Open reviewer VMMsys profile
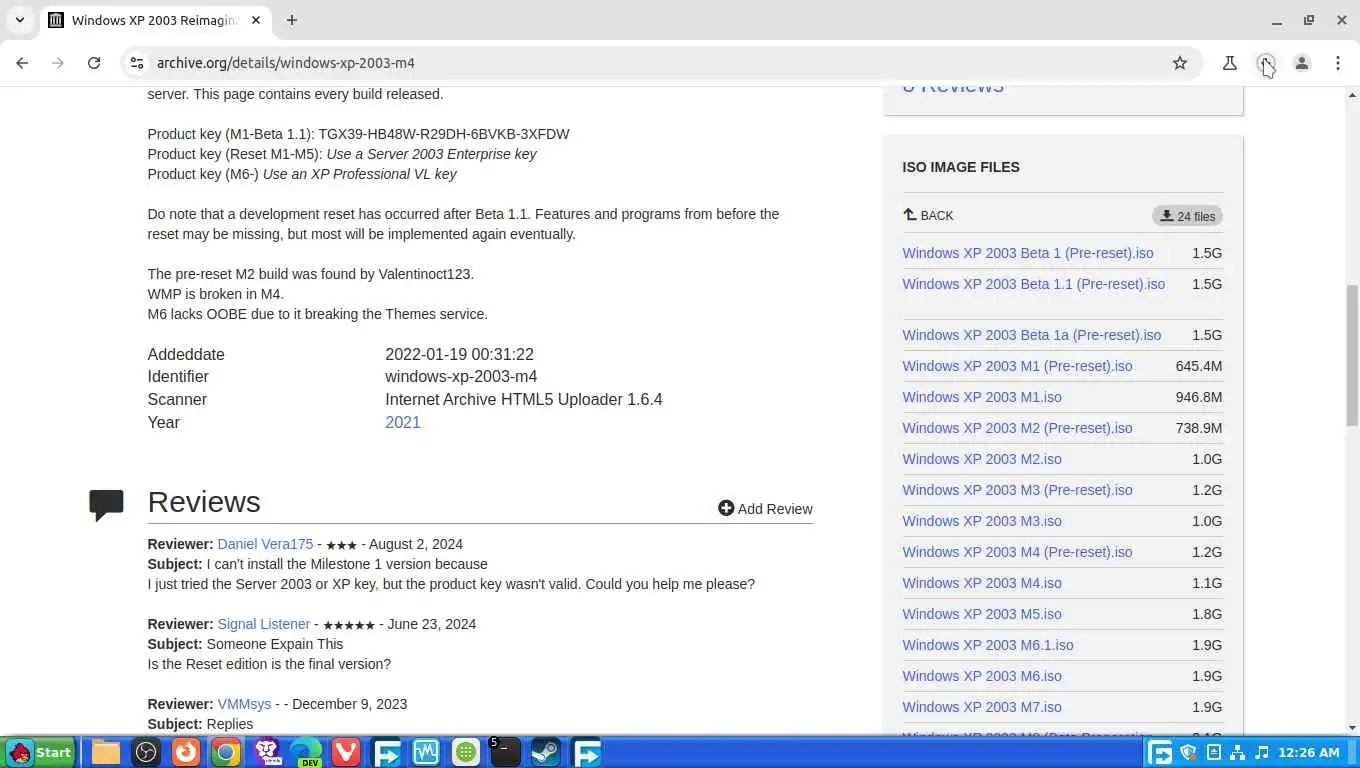 (244, 704)
